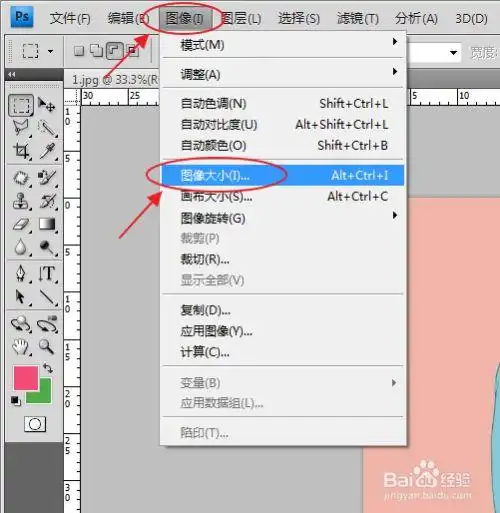Viewport: 500px width, 513px height.
Task: Choose 图像大小(I)... menu item
Action: (283, 175)
